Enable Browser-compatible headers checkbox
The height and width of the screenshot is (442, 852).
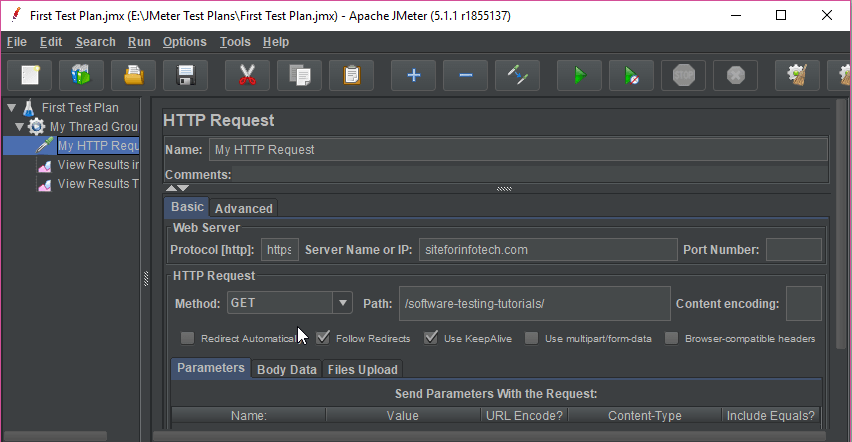[672, 338]
